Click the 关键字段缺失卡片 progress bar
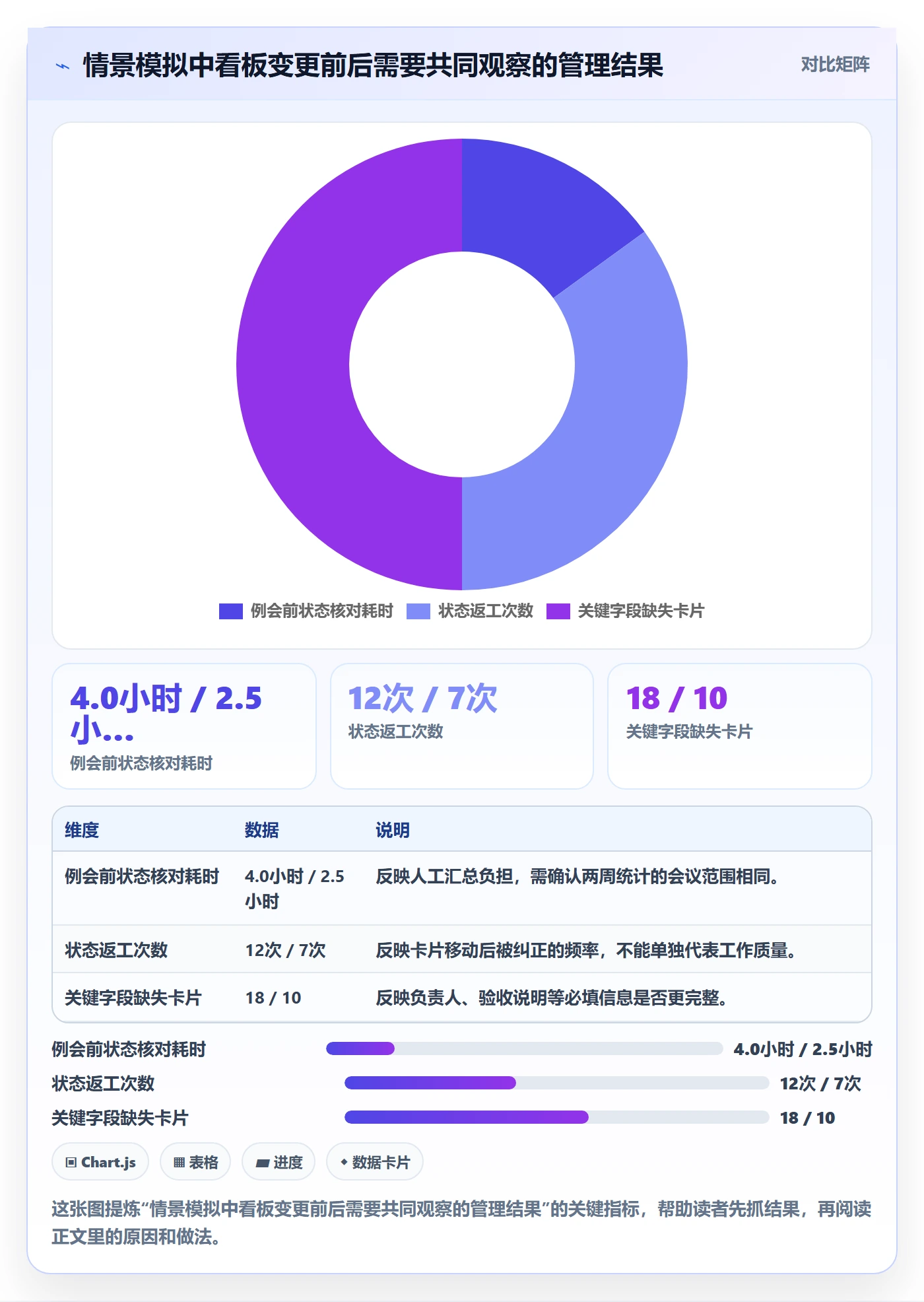The height and width of the screenshot is (1302, 924). pyautogui.click(x=557, y=1117)
